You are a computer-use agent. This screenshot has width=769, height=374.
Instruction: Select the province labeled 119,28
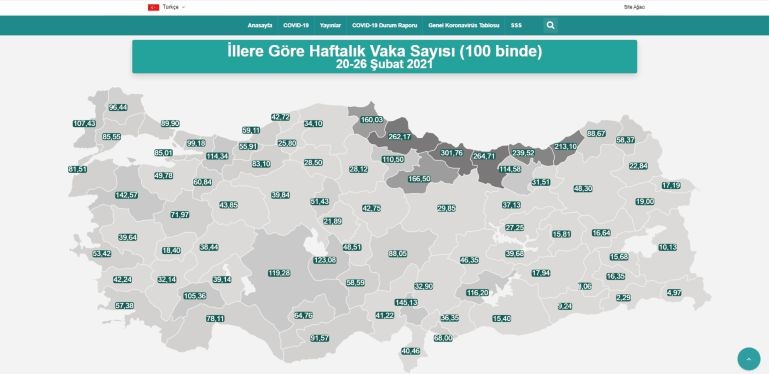pos(279,273)
